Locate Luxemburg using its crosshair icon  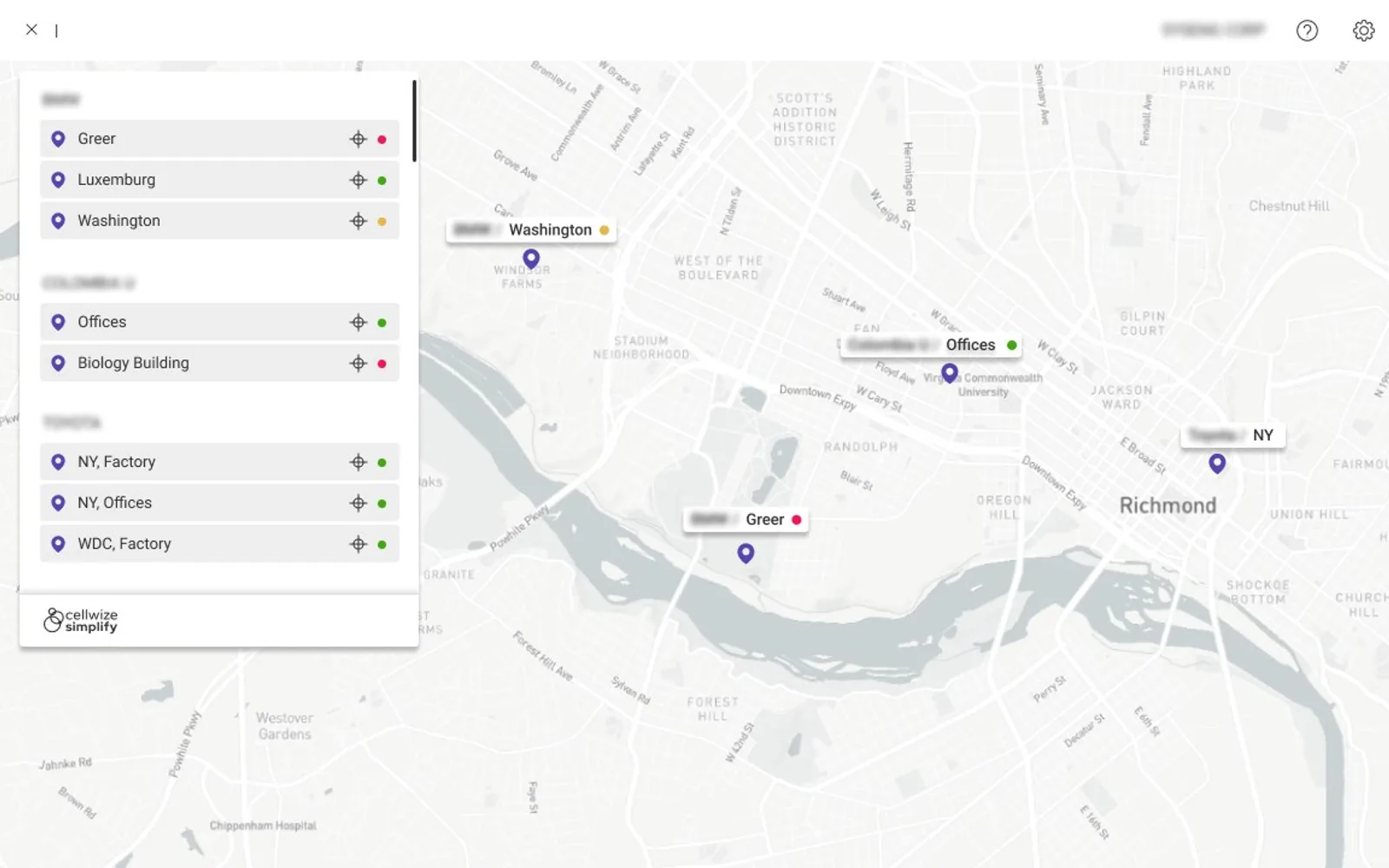[359, 180]
